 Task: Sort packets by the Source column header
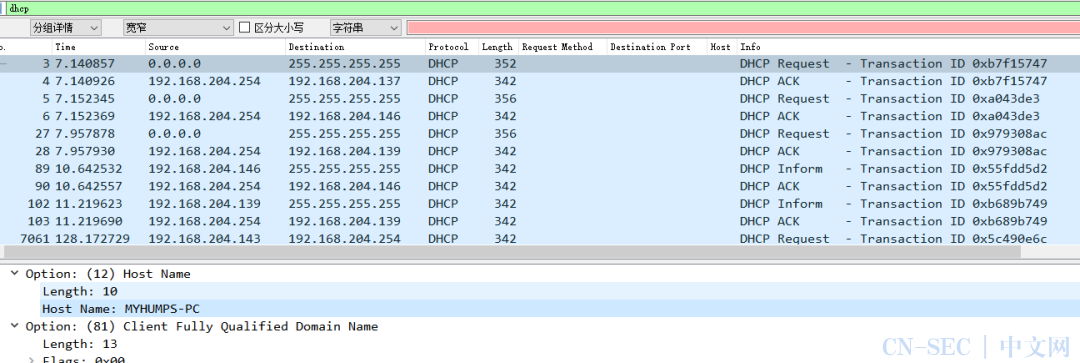[x=216, y=47]
